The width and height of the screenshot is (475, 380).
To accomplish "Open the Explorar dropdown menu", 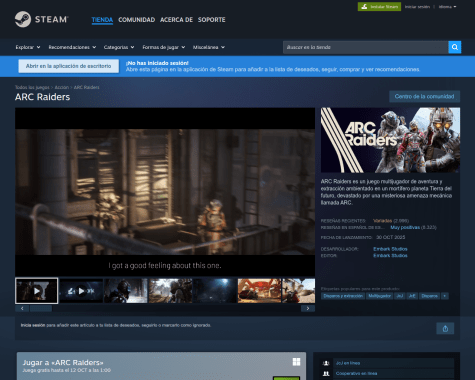I will (x=28, y=47).
